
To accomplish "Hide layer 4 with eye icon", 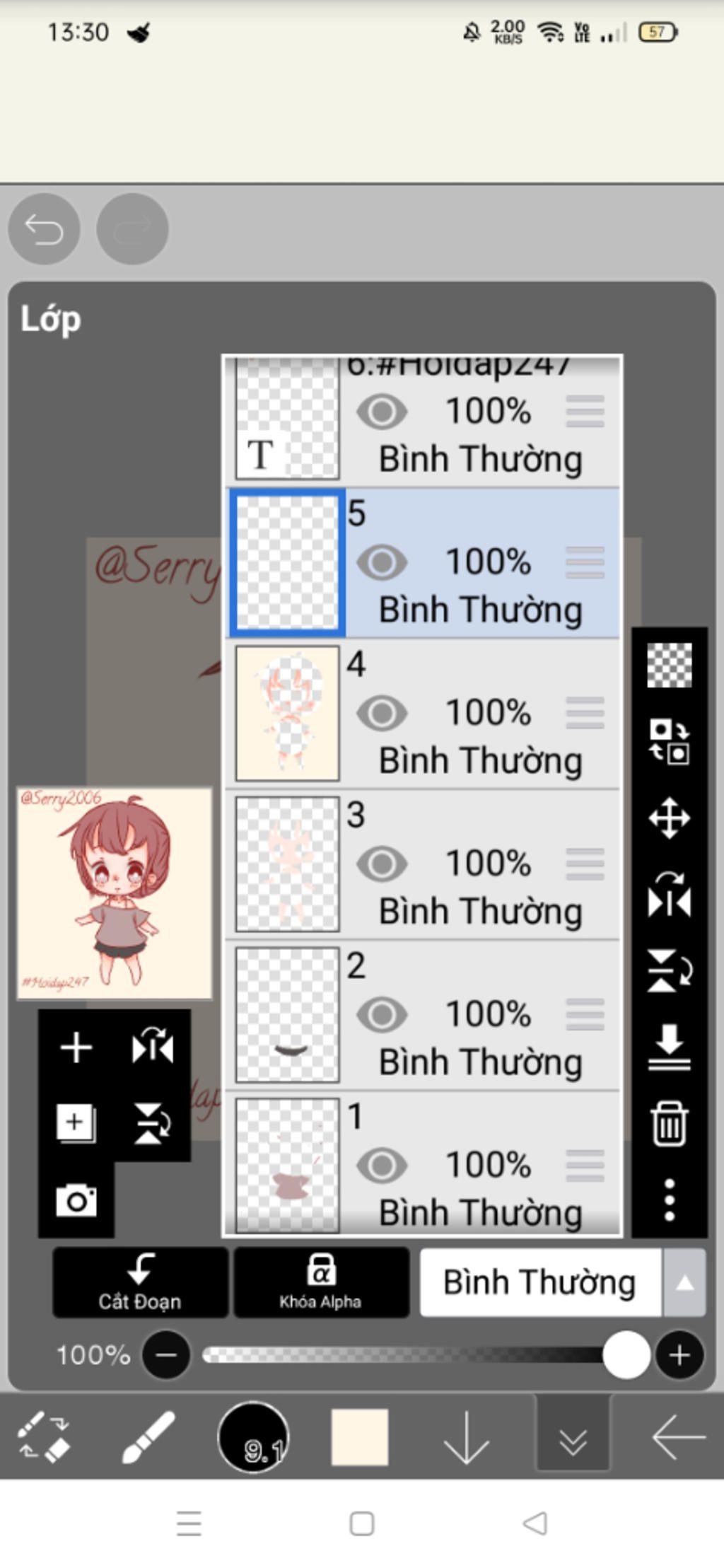I will click(x=382, y=713).
